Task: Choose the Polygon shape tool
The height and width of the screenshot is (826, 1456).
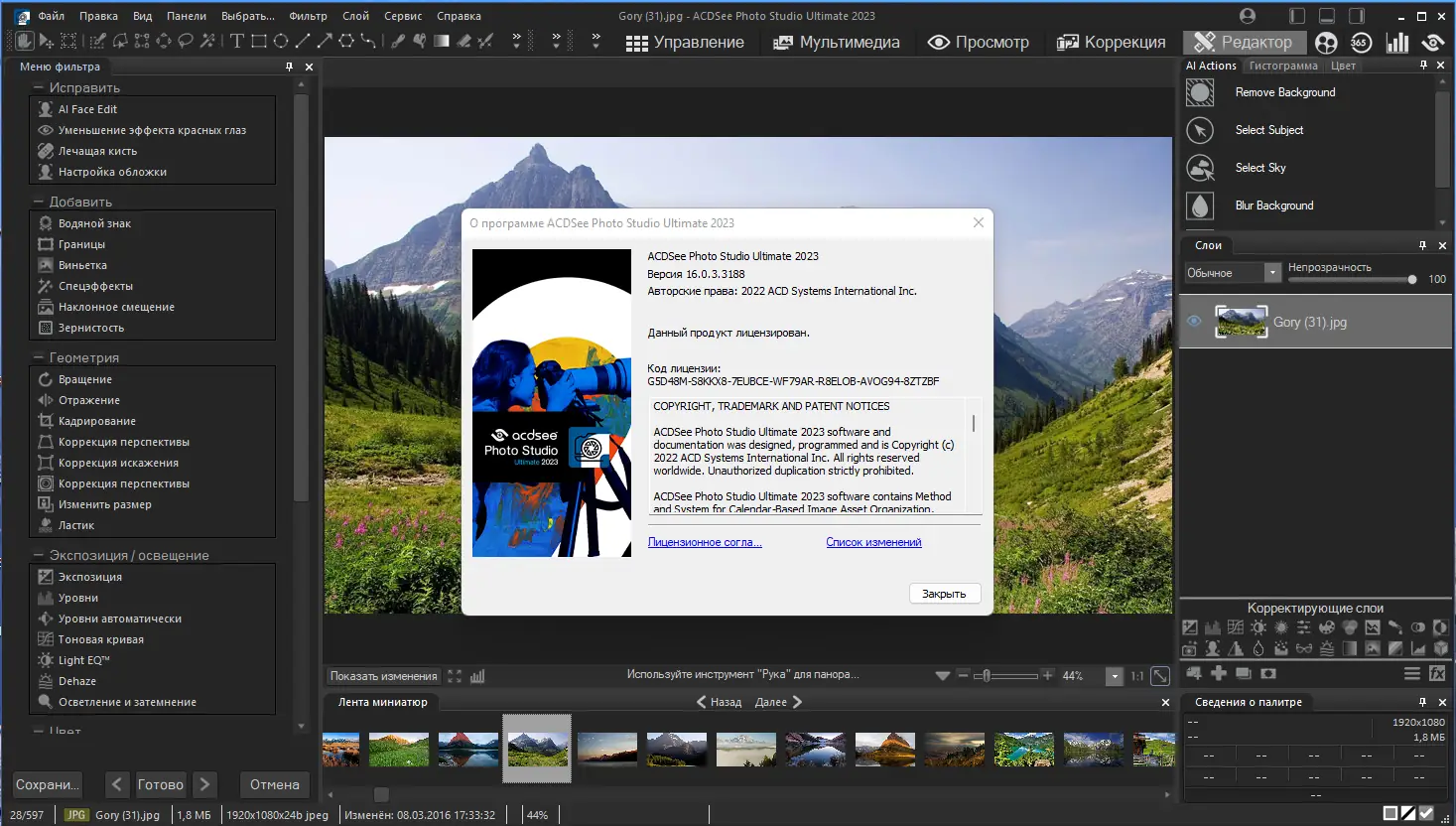Action: click(346, 41)
